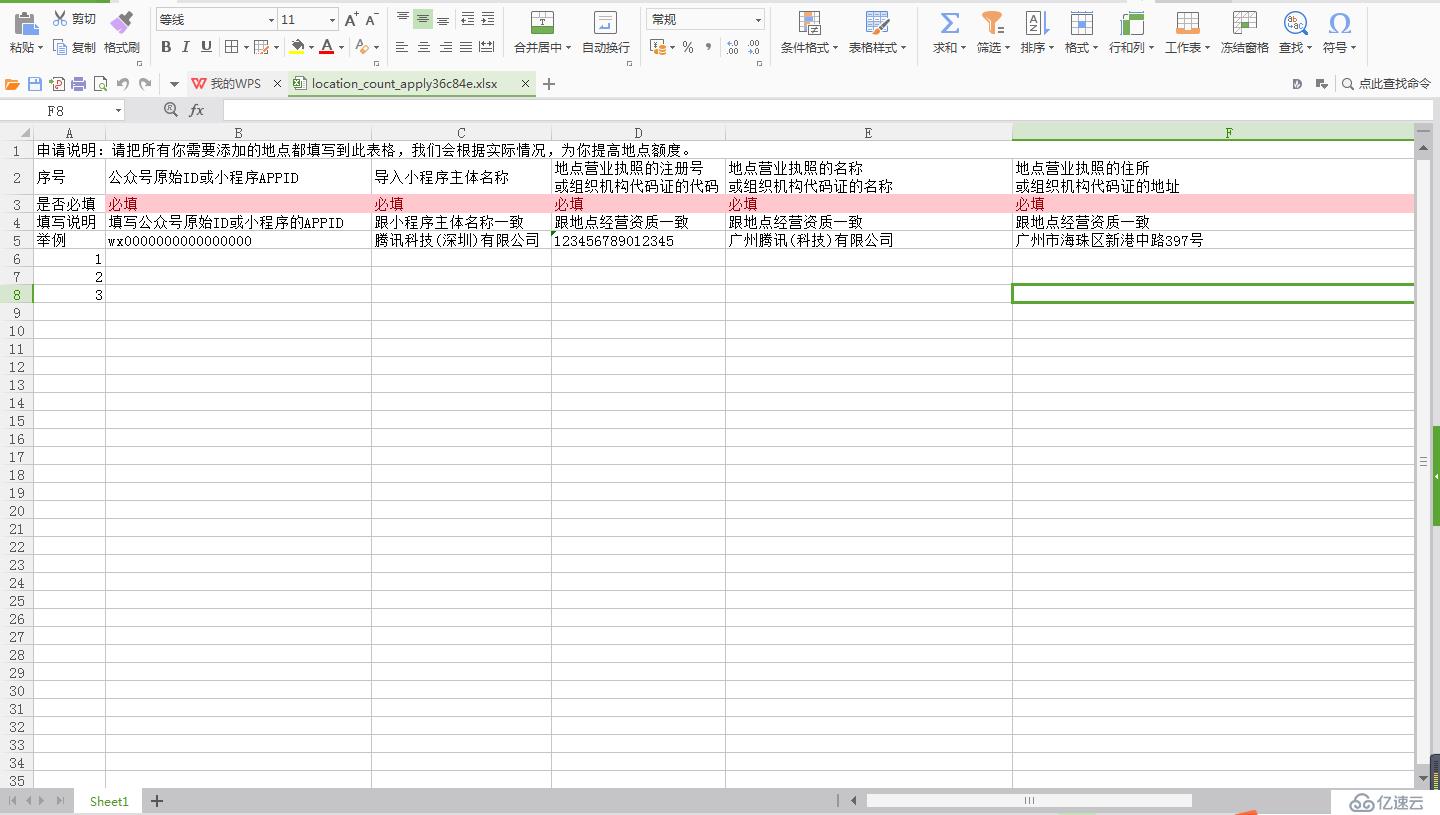Open the fill color dropdown arrow
This screenshot has height=815, width=1440.
pos(311,47)
